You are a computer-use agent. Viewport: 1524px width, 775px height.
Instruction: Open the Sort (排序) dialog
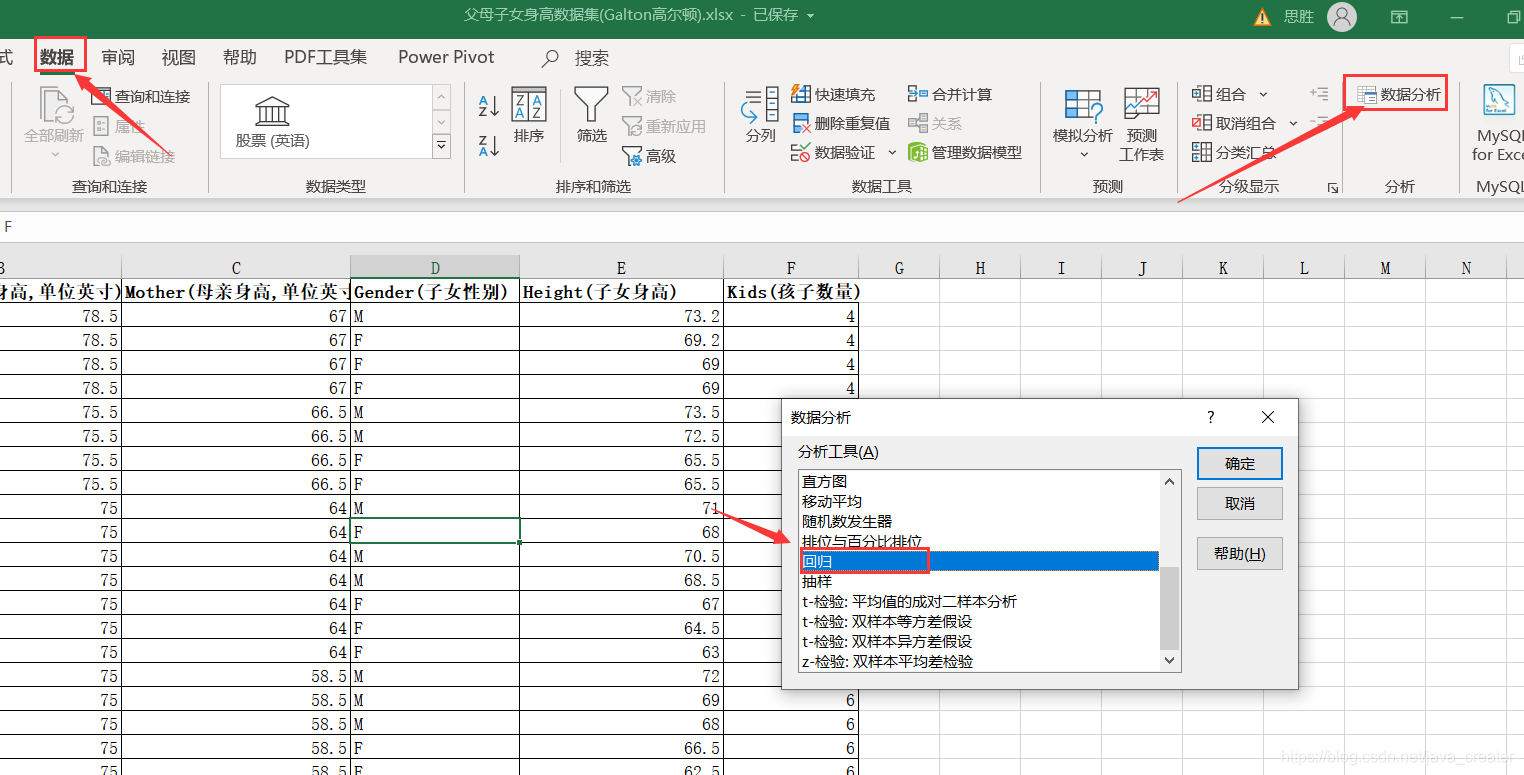click(x=529, y=115)
